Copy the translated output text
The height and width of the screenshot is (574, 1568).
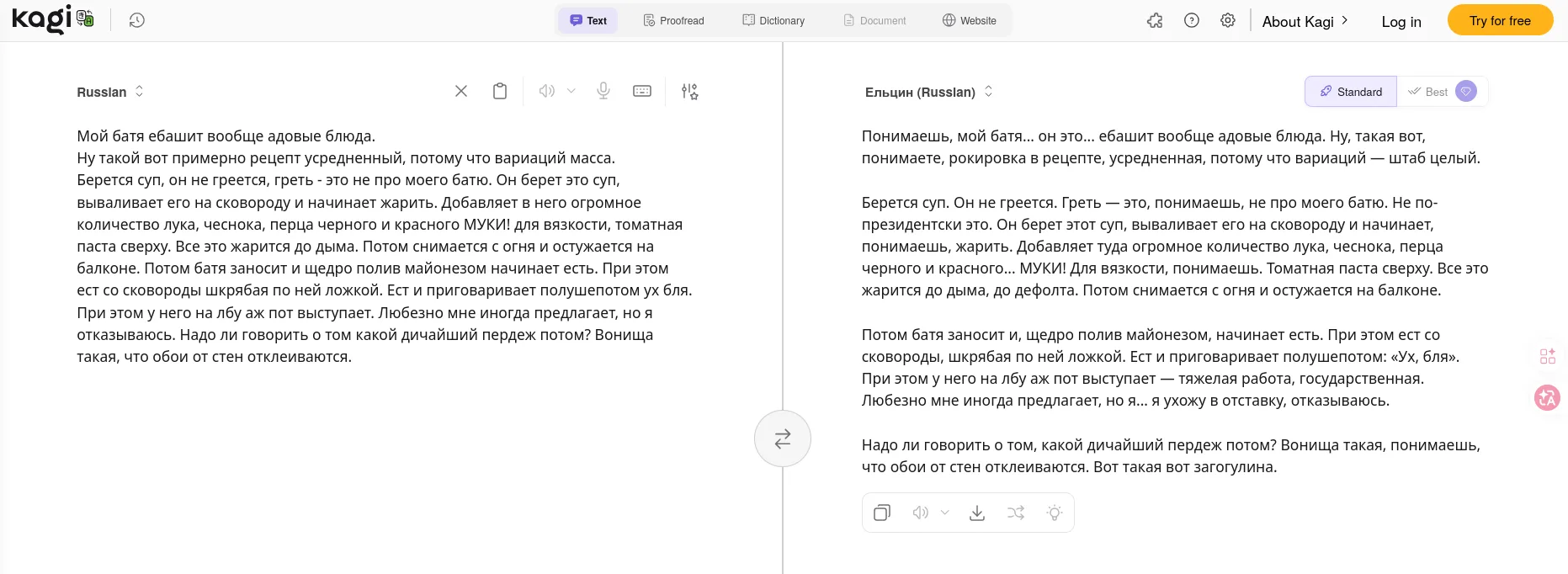tap(882, 513)
